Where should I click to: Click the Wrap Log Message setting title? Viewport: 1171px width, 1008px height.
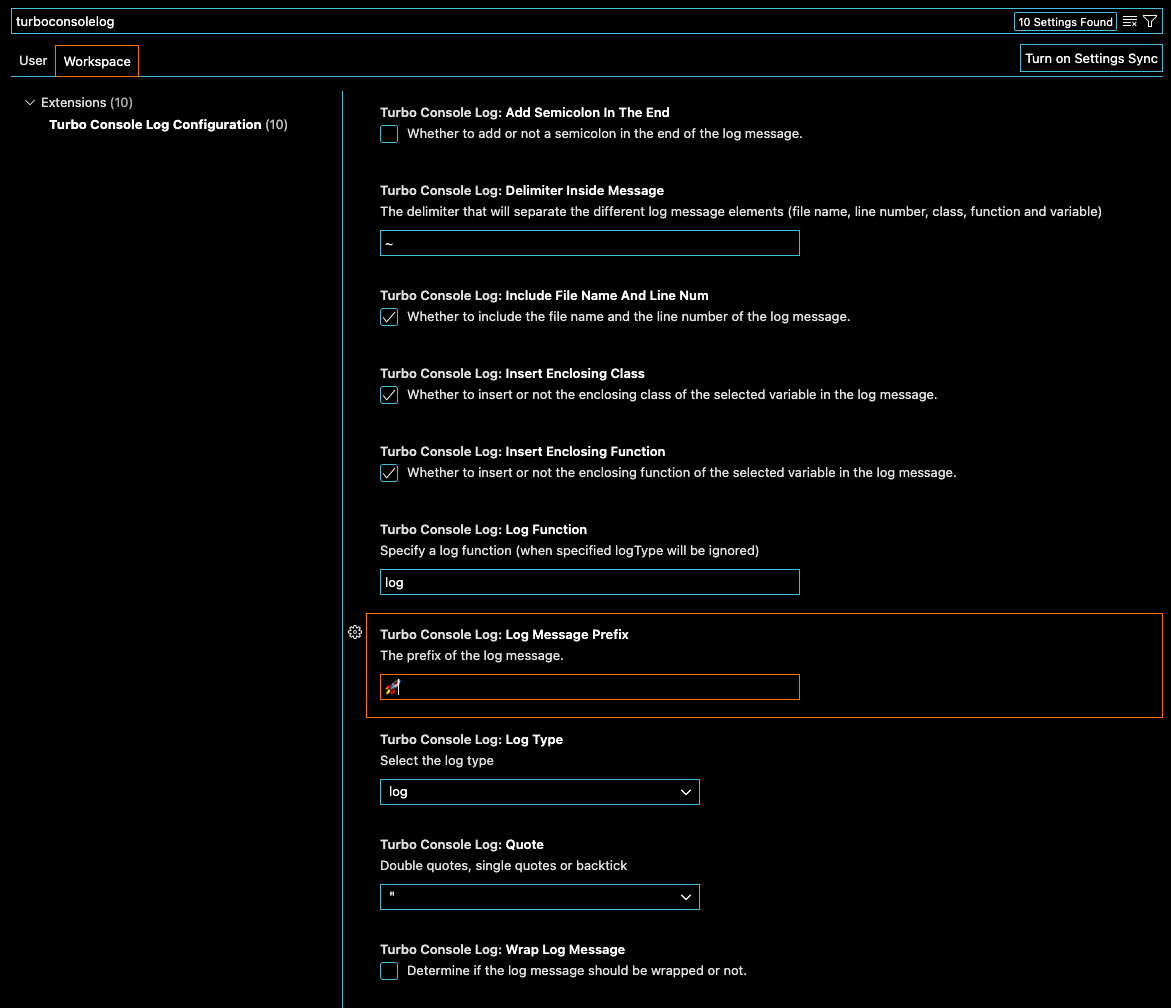pyautogui.click(x=503, y=950)
